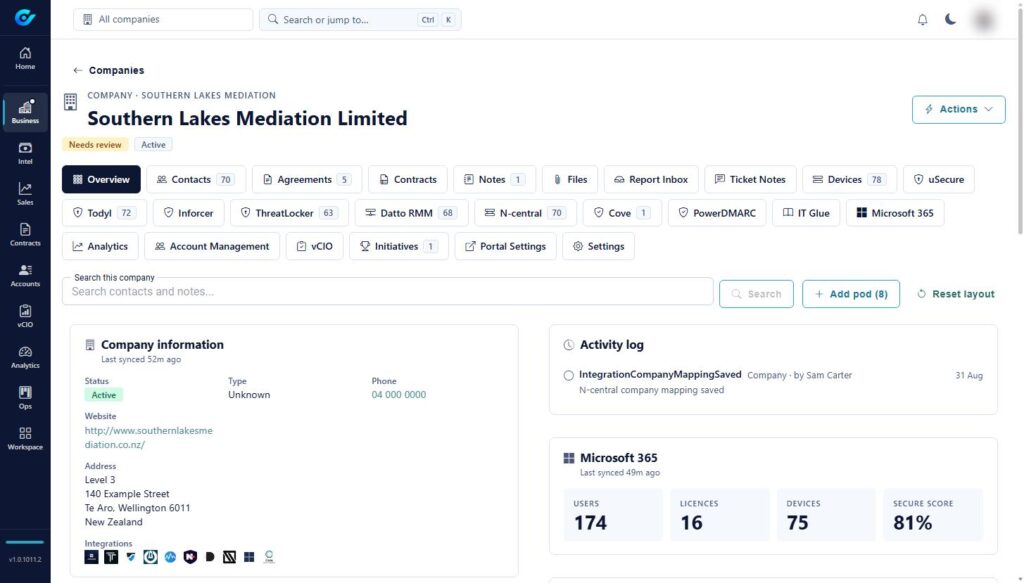1024x583 pixels.
Task: Open the Cove tab
Action: 622,213
